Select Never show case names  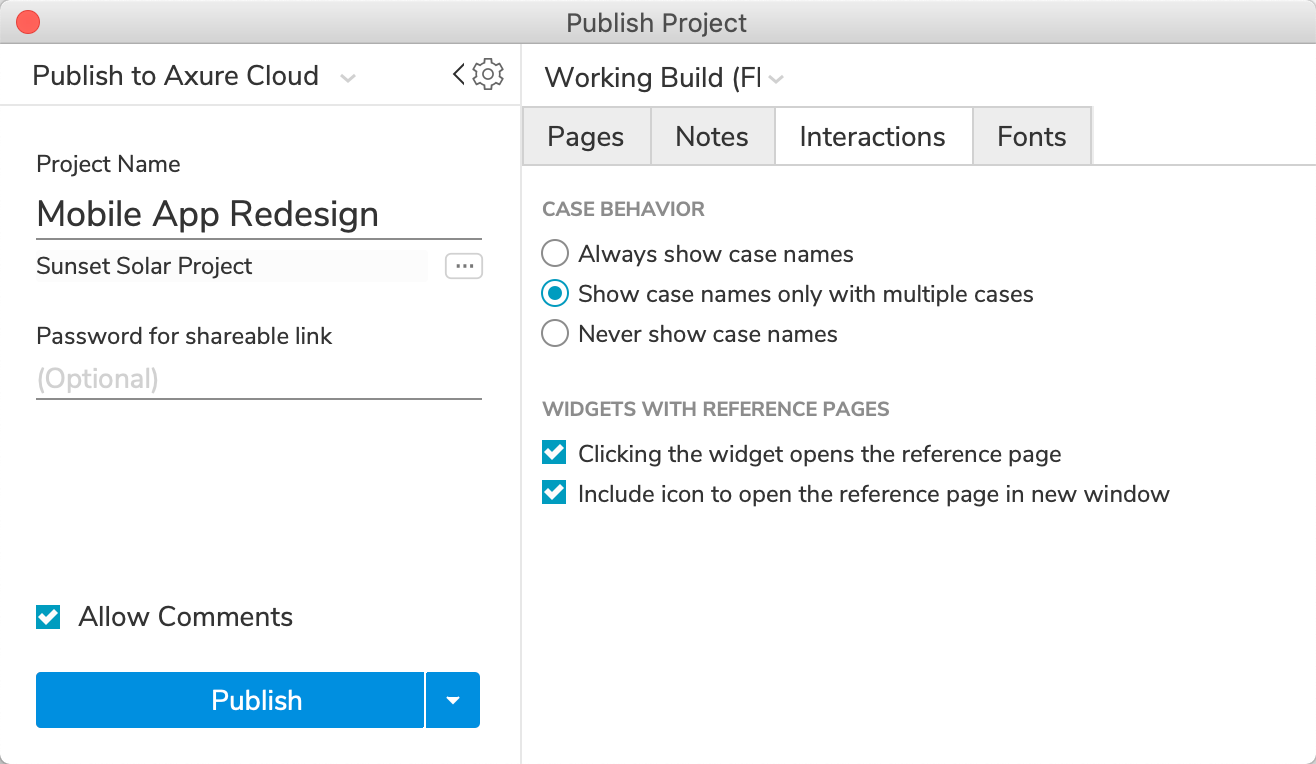[x=555, y=334]
